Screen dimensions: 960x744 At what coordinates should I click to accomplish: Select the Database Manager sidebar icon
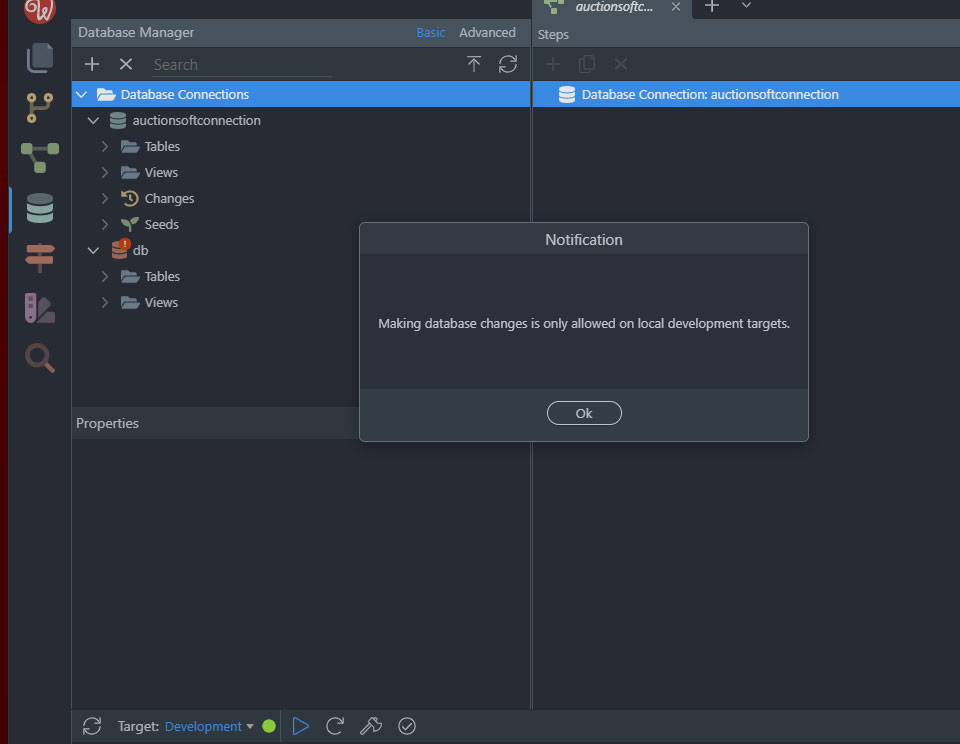40,208
